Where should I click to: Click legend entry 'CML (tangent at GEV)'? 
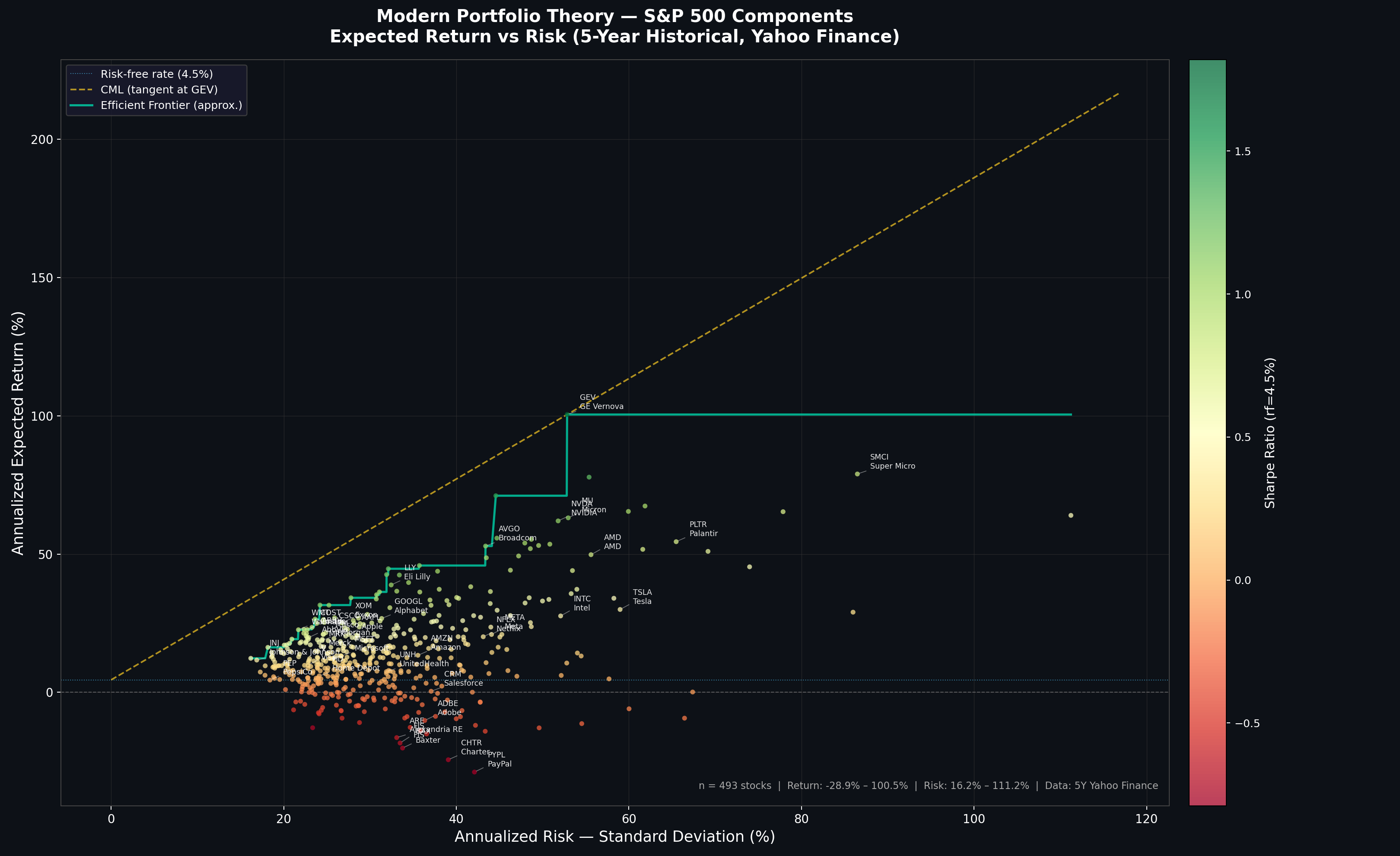click(x=159, y=90)
